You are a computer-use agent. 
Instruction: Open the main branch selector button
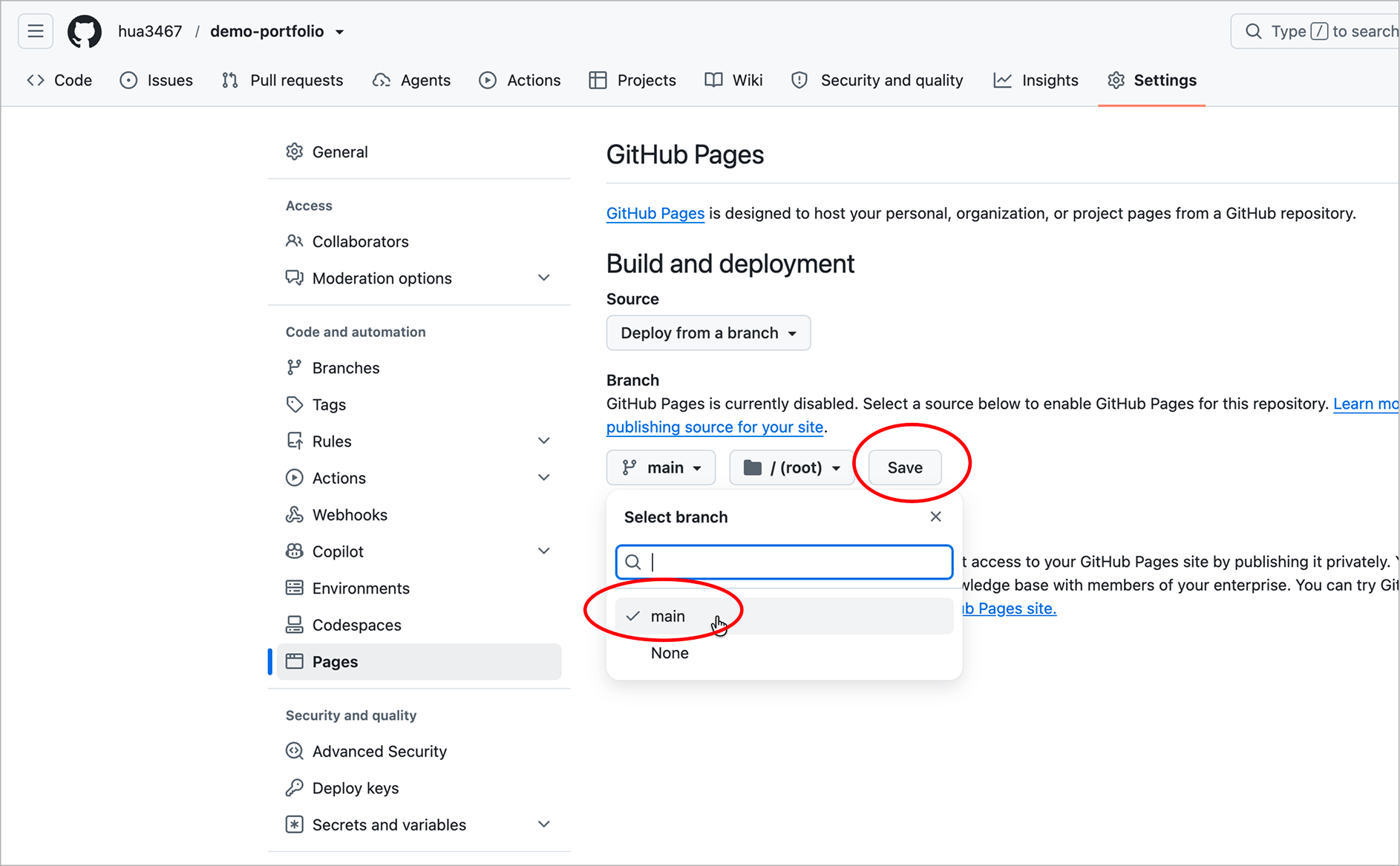(x=661, y=468)
